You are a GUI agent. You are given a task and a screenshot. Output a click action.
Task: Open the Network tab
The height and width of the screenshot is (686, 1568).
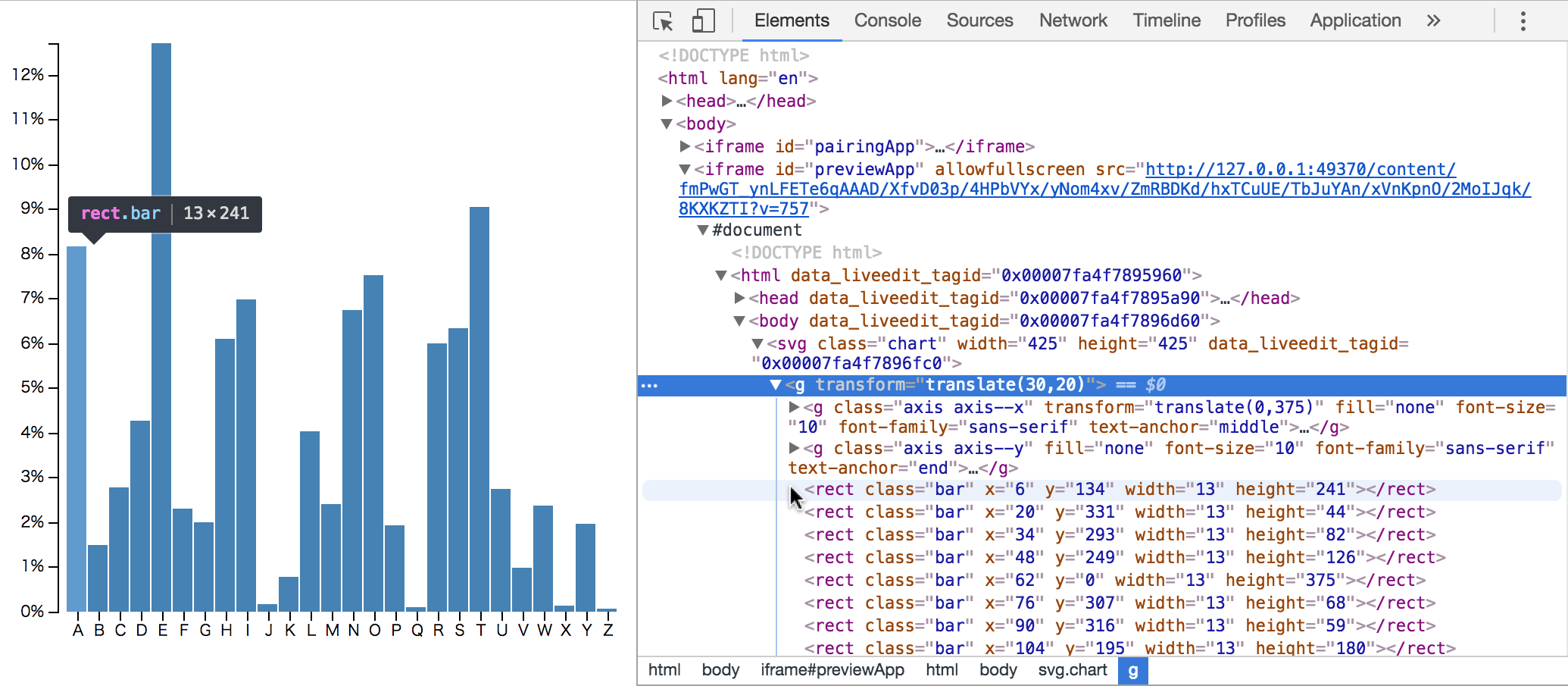coord(1073,20)
